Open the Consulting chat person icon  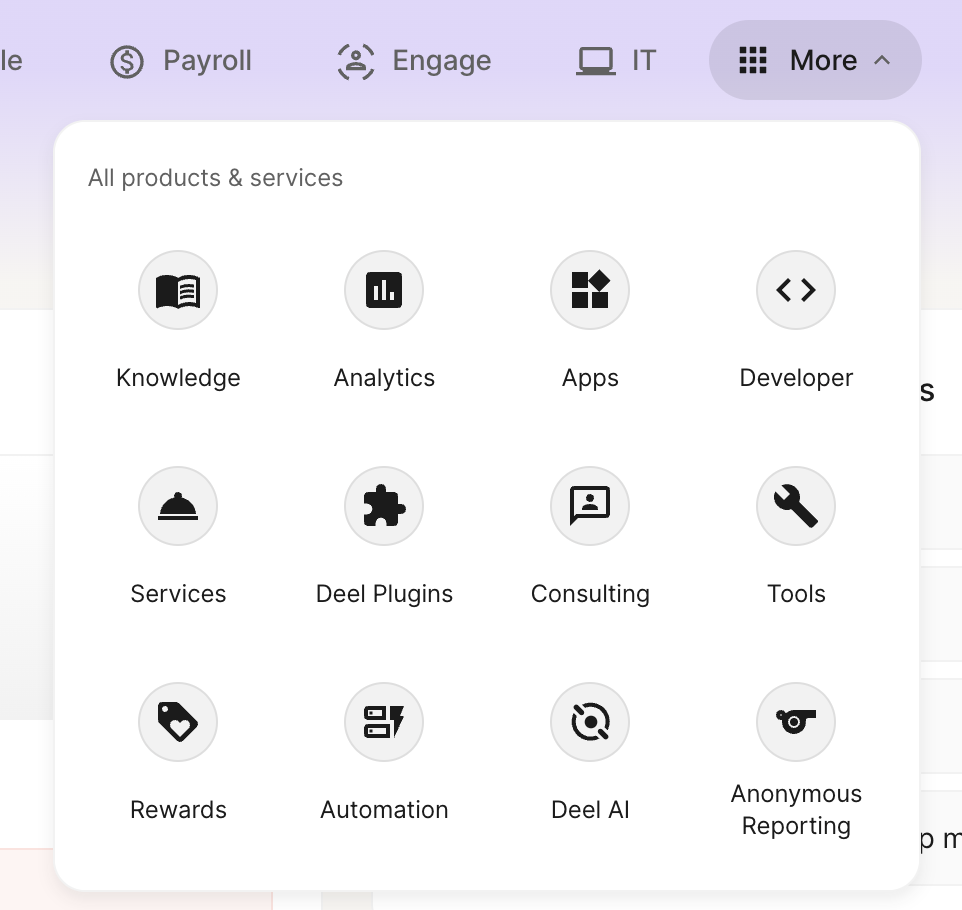590,506
